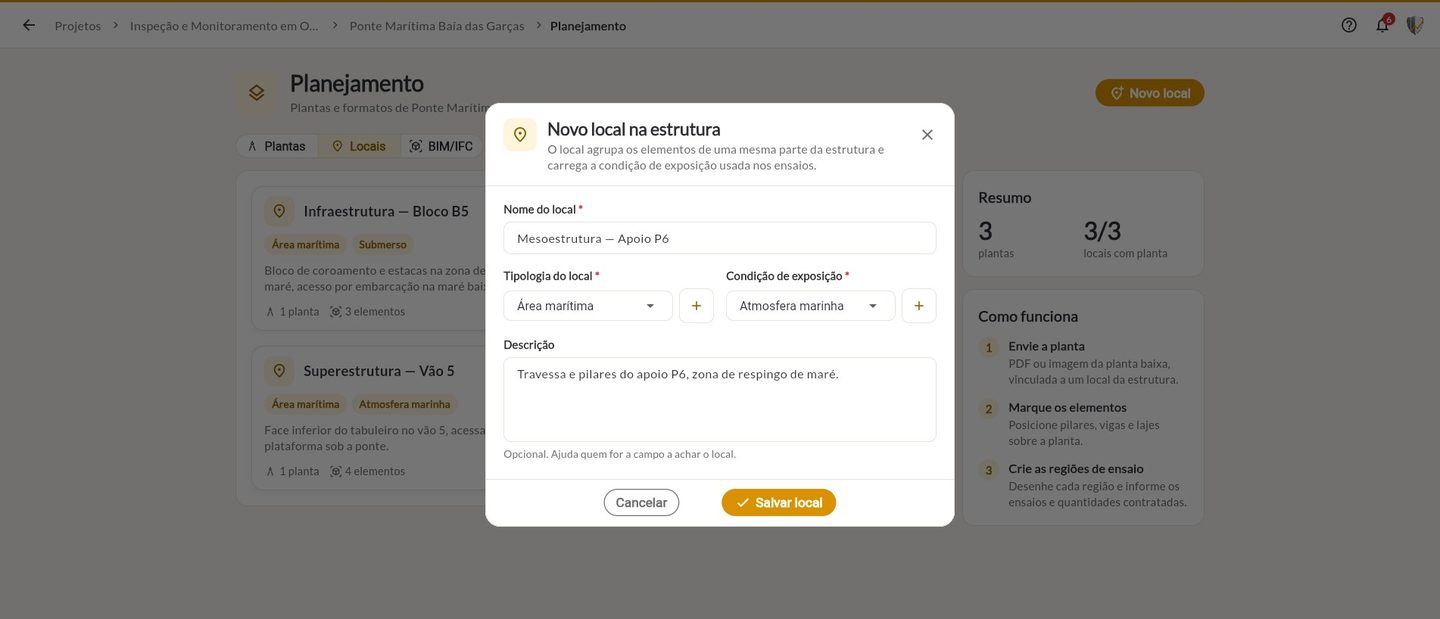The image size is (1440, 619).
Task: Click the Planejamento layers icon
Action: coord(257,92)
